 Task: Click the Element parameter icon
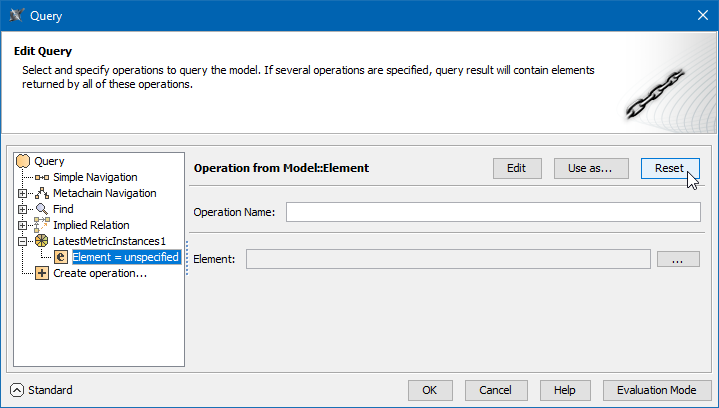click(x=61, y=257)
